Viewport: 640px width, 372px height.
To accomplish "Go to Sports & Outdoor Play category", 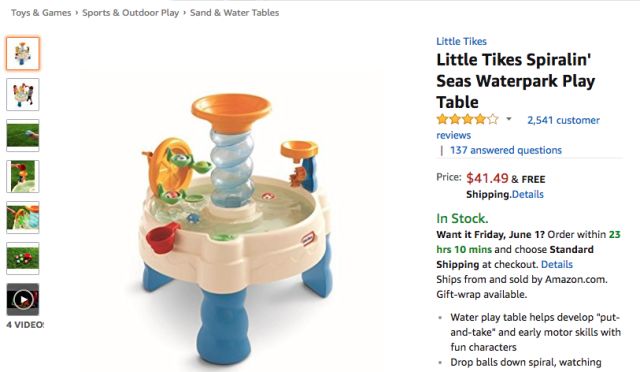I will click(x=131, y=13).
